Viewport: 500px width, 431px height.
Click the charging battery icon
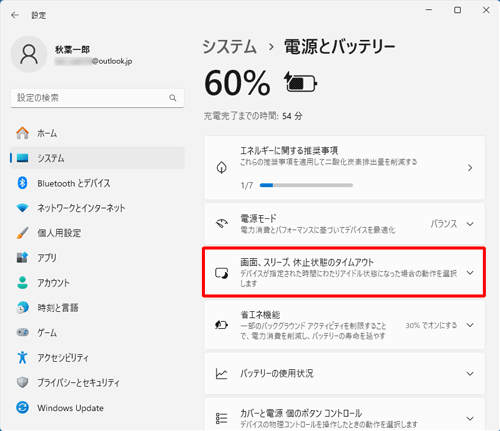click(300, 82)
